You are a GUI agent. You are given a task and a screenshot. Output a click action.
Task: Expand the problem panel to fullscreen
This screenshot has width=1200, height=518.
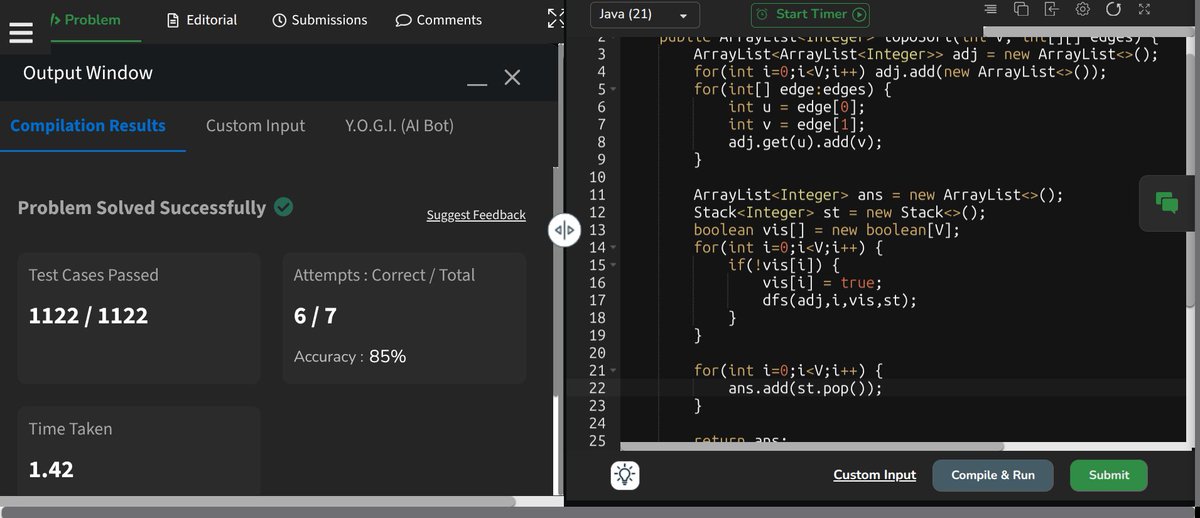(x=556, y=17)
